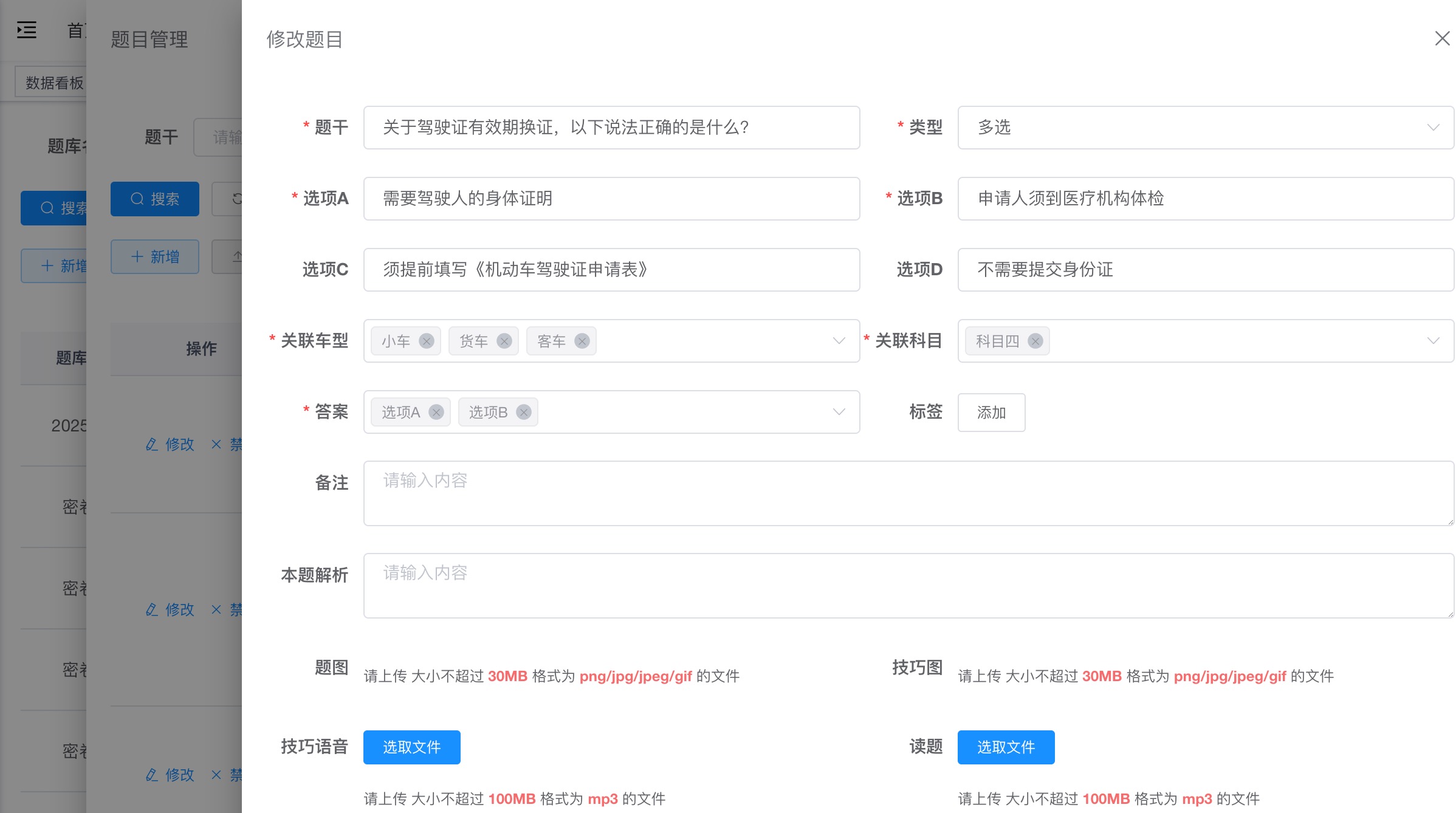Viewport: 1456px width, 813px height.
Task: Click the 选项C input field
Action: 611,270
